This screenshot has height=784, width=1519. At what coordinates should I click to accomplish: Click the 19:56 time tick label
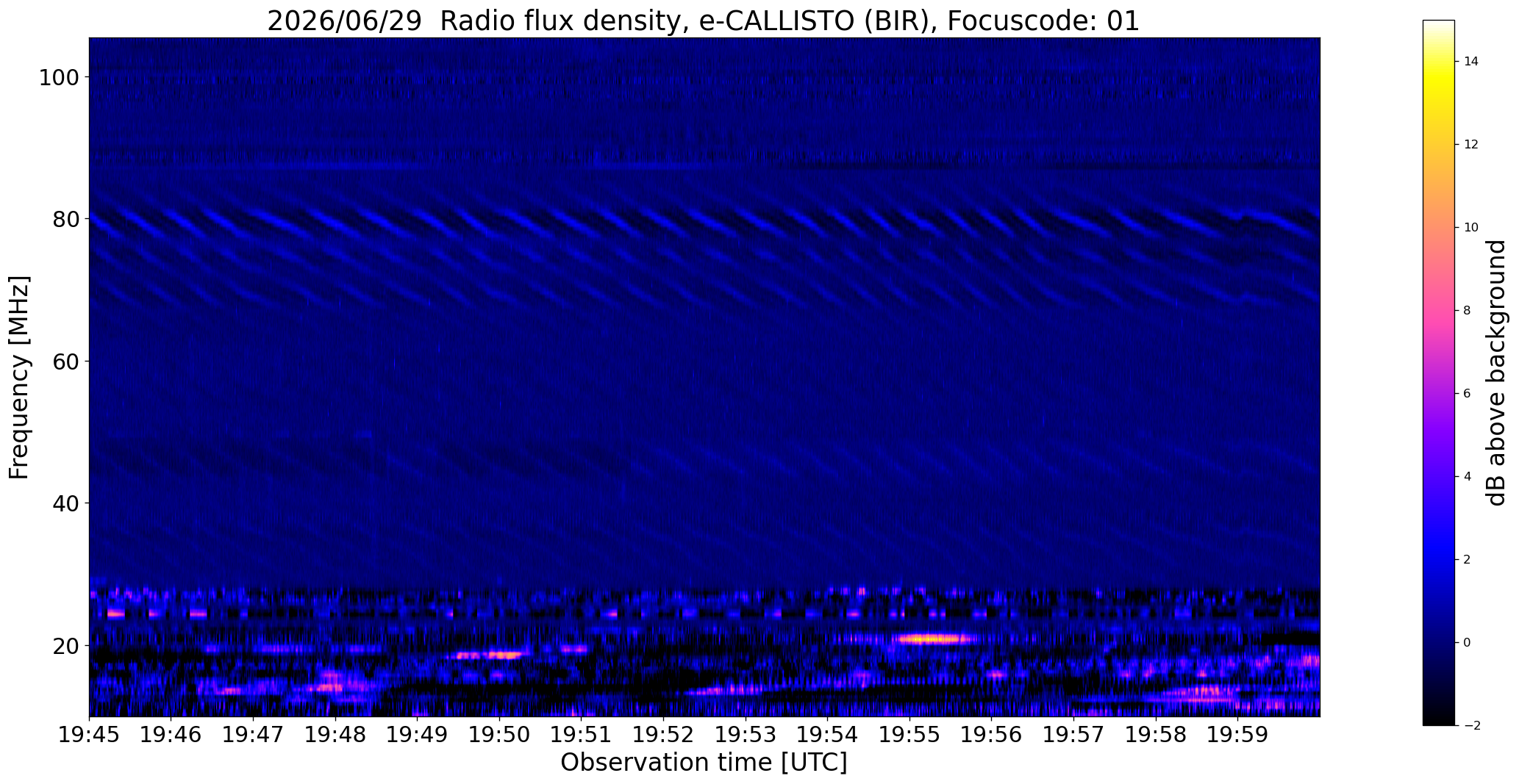(991, 734)
